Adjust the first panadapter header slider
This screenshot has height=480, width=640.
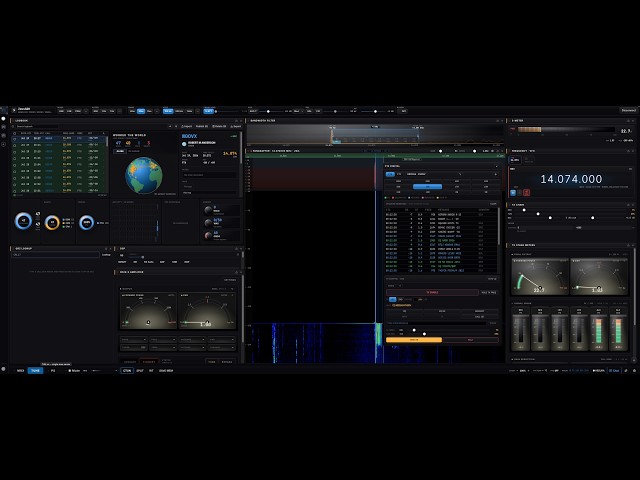pyautogui.click(x=440, y=151)
